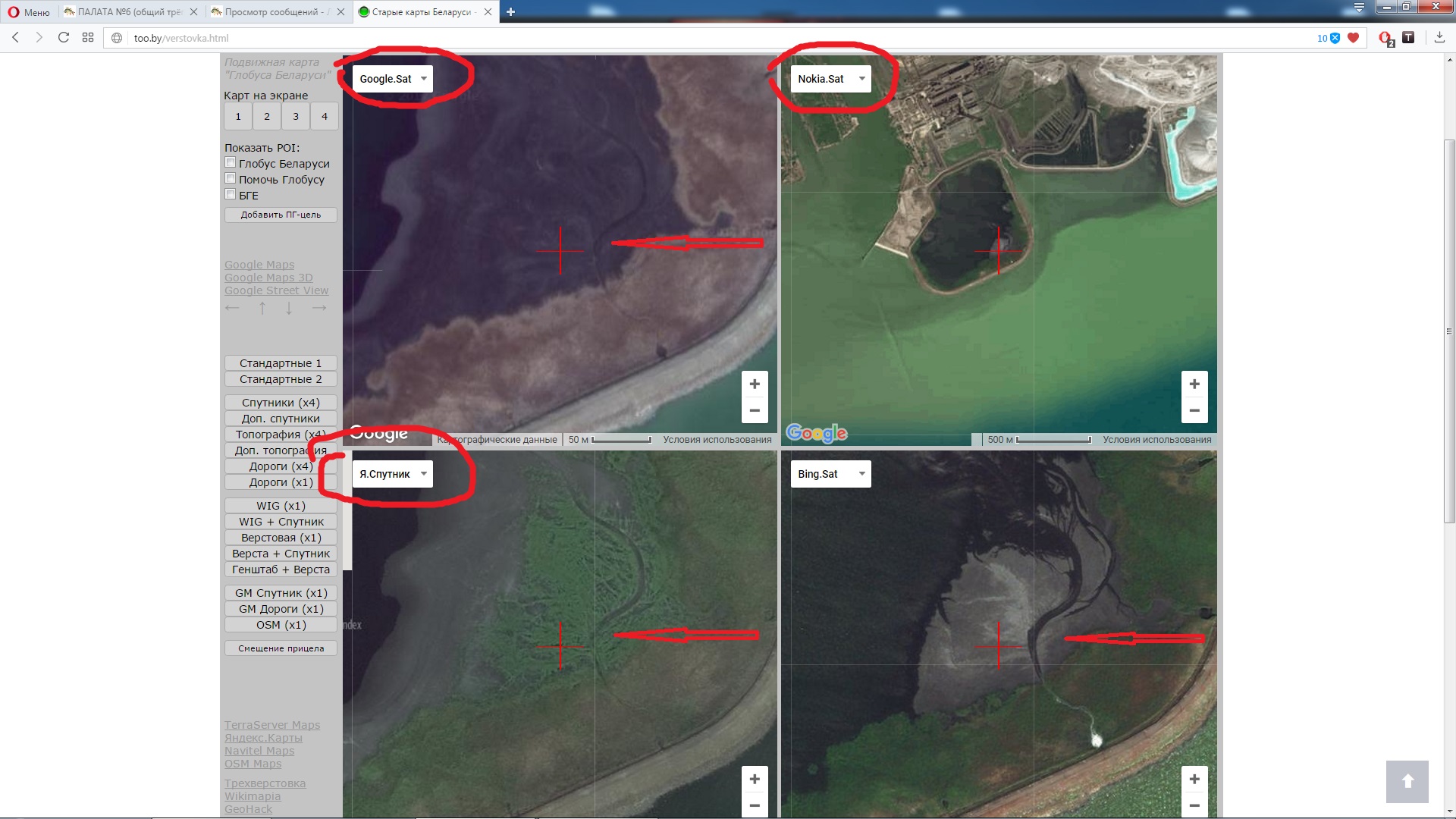This screenshot has width=1456, height=819.
Task: Open the Wikimapia link
Action: pyautogui.click(x=253, y=796)
